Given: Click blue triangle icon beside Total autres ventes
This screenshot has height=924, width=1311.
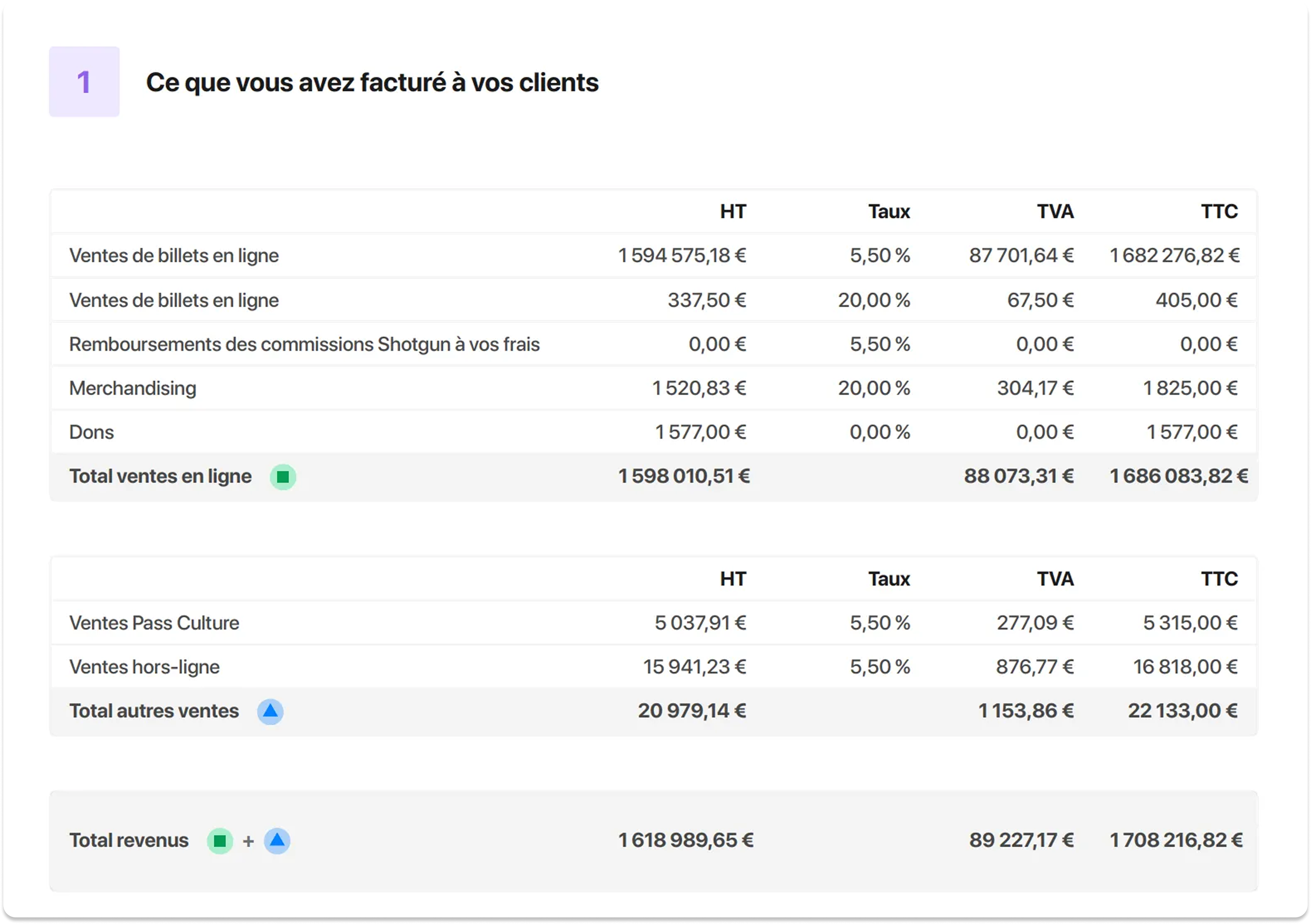Looking at the screenshot, I should click(270, 711).
